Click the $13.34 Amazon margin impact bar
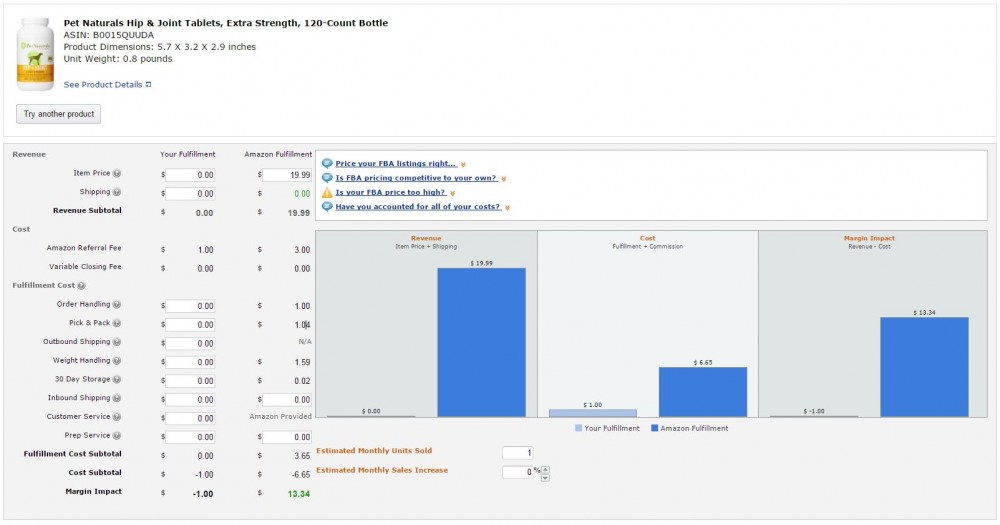The image size is (1000, 525). (x=924, y=367)
